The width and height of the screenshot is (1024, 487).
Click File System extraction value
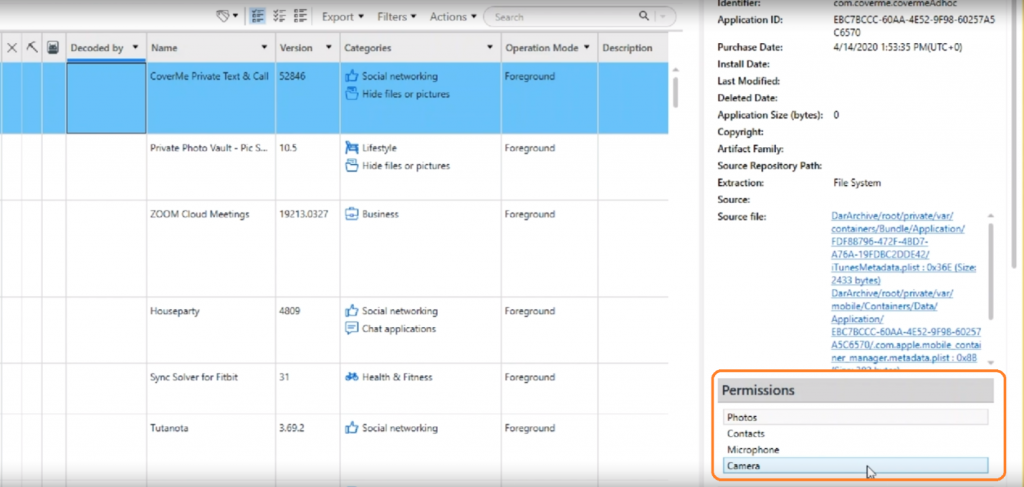857,183
